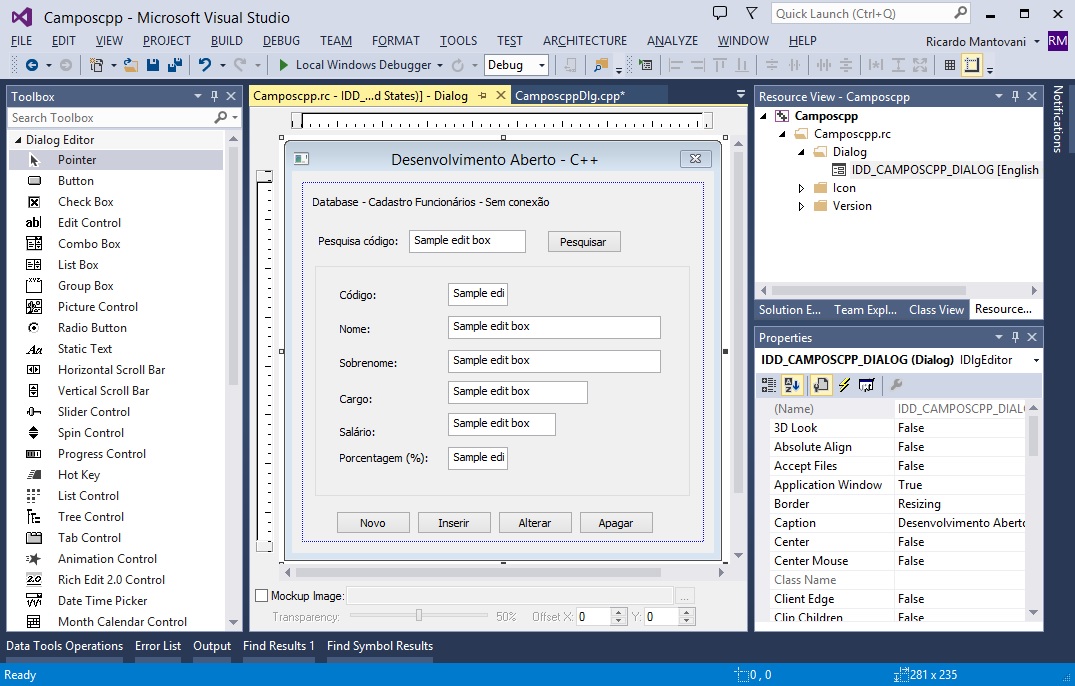1075x686 pixels.
Task: Open the BUILD menu
Action: 227,41
